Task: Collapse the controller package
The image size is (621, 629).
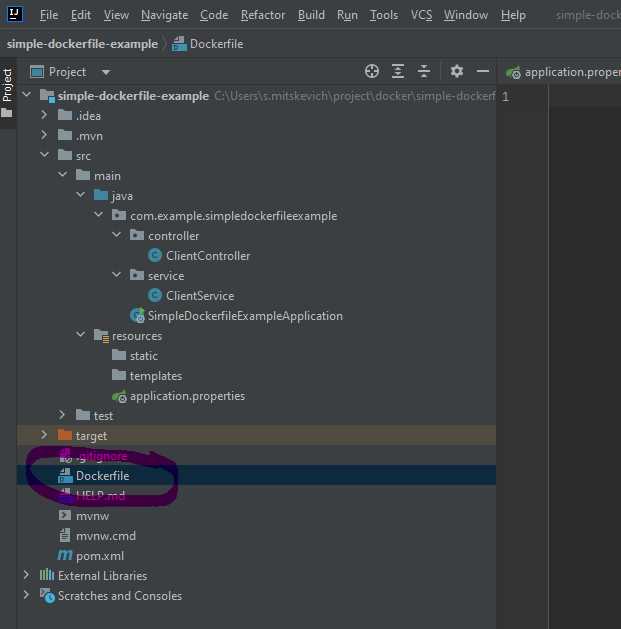Action: pos(117,235)
